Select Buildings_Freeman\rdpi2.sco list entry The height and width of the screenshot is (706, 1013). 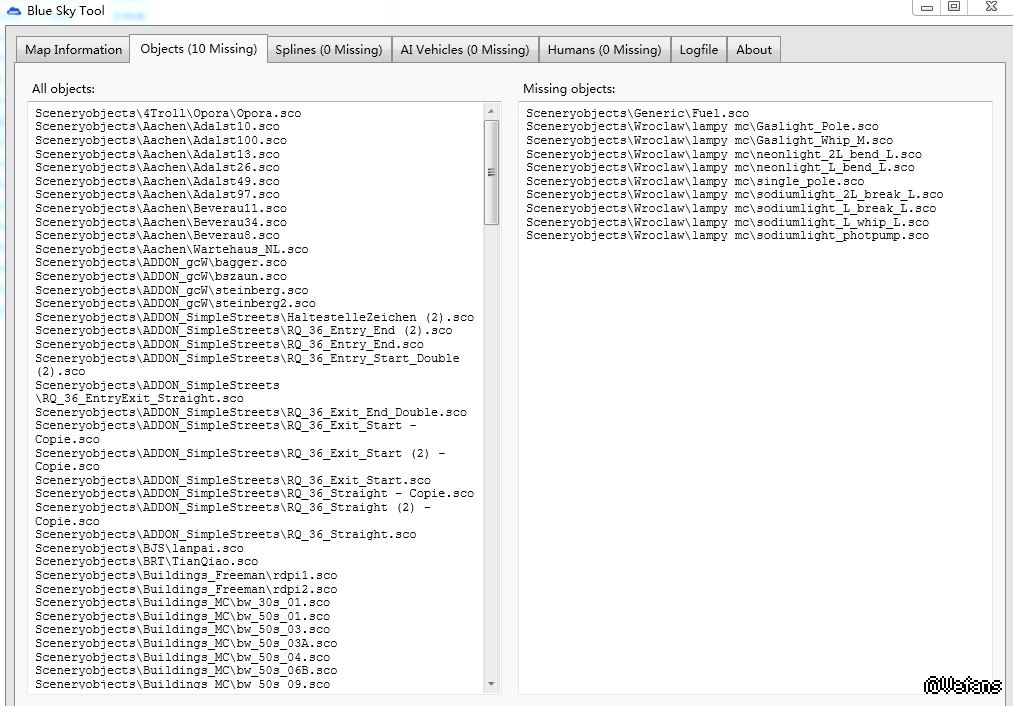tap(186, 590)
